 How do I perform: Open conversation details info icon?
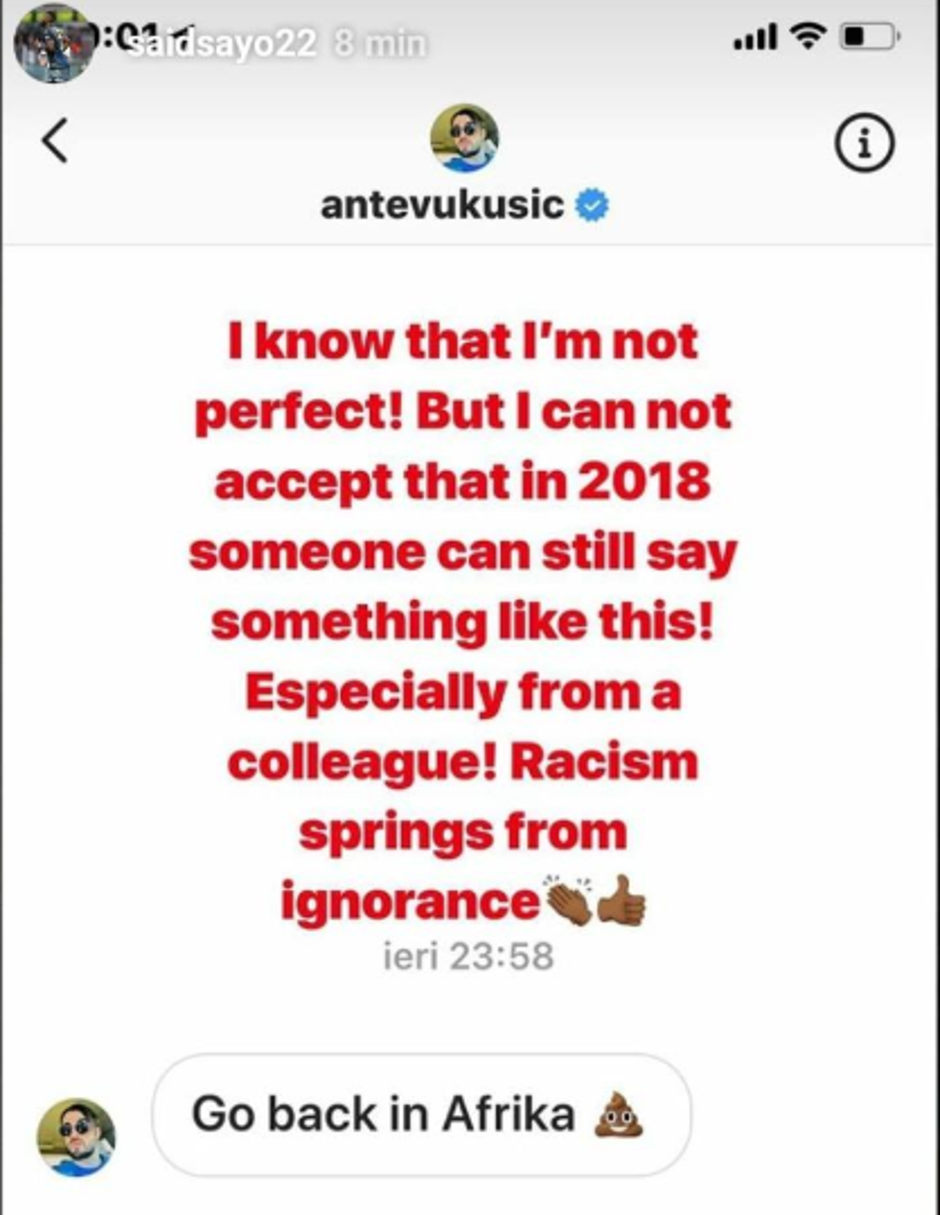point(863,144)
